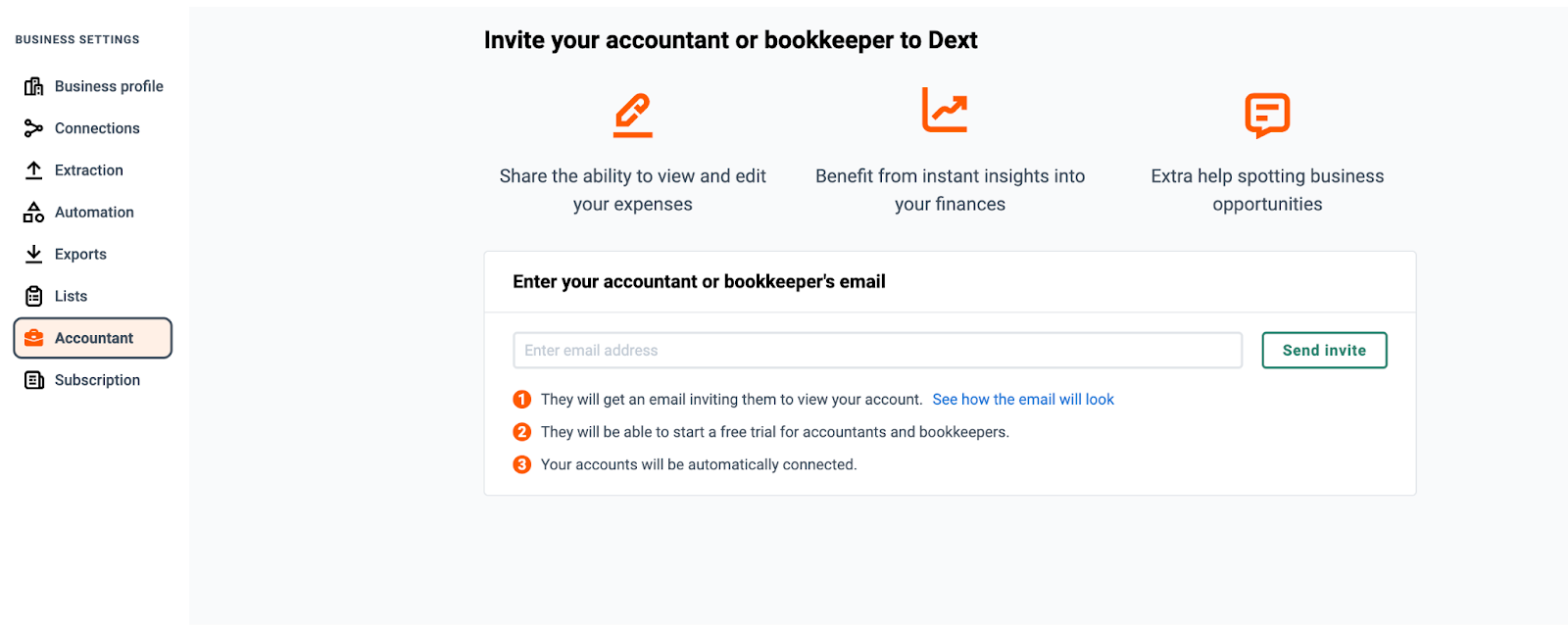Click the Automation shapes icon
The image size is (1568, 625).
tap(33, 213)
